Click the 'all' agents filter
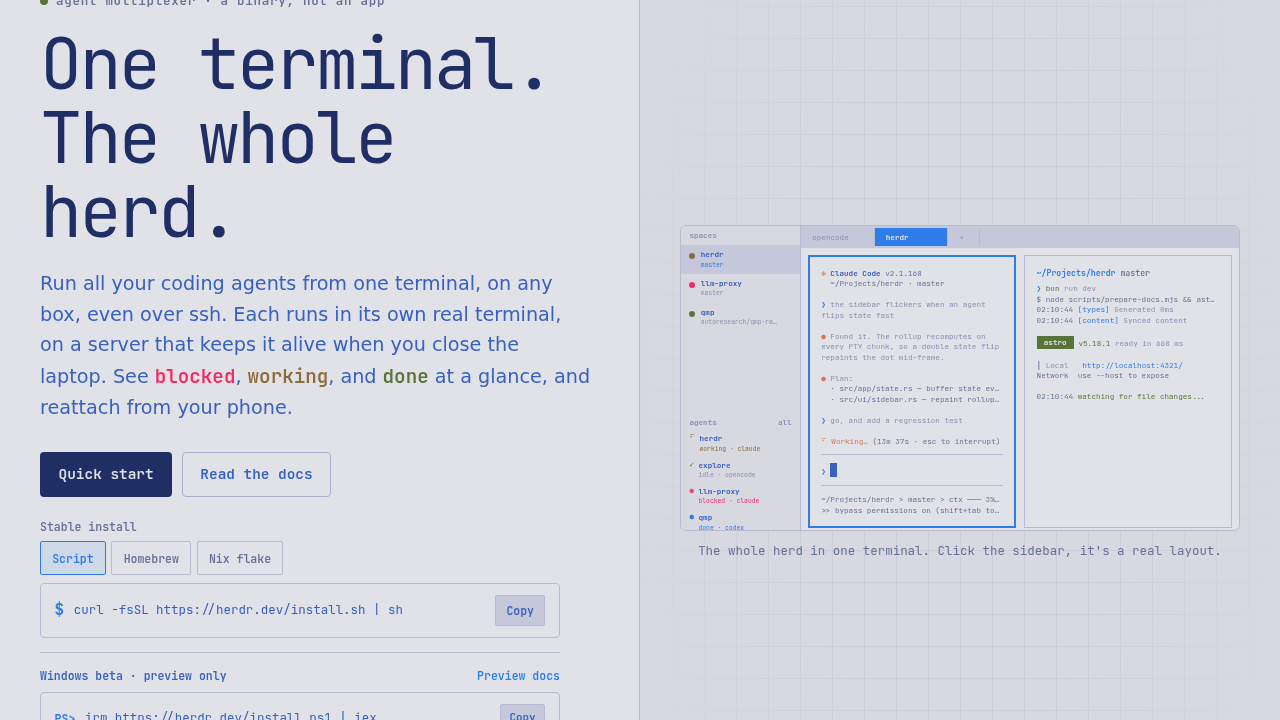The width and height of the screenshot is (1280, 720). [x=785, y=422]
